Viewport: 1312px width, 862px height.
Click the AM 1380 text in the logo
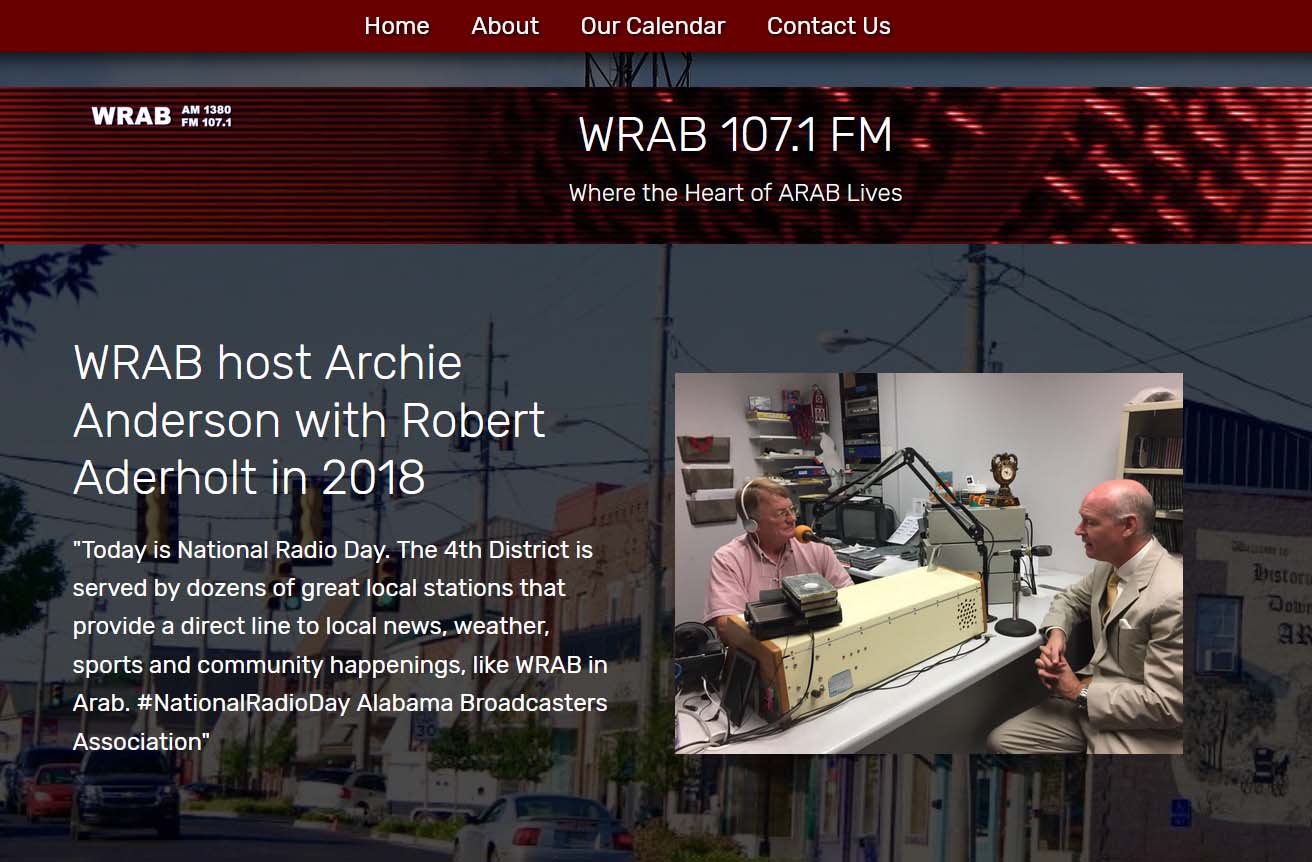207,108
